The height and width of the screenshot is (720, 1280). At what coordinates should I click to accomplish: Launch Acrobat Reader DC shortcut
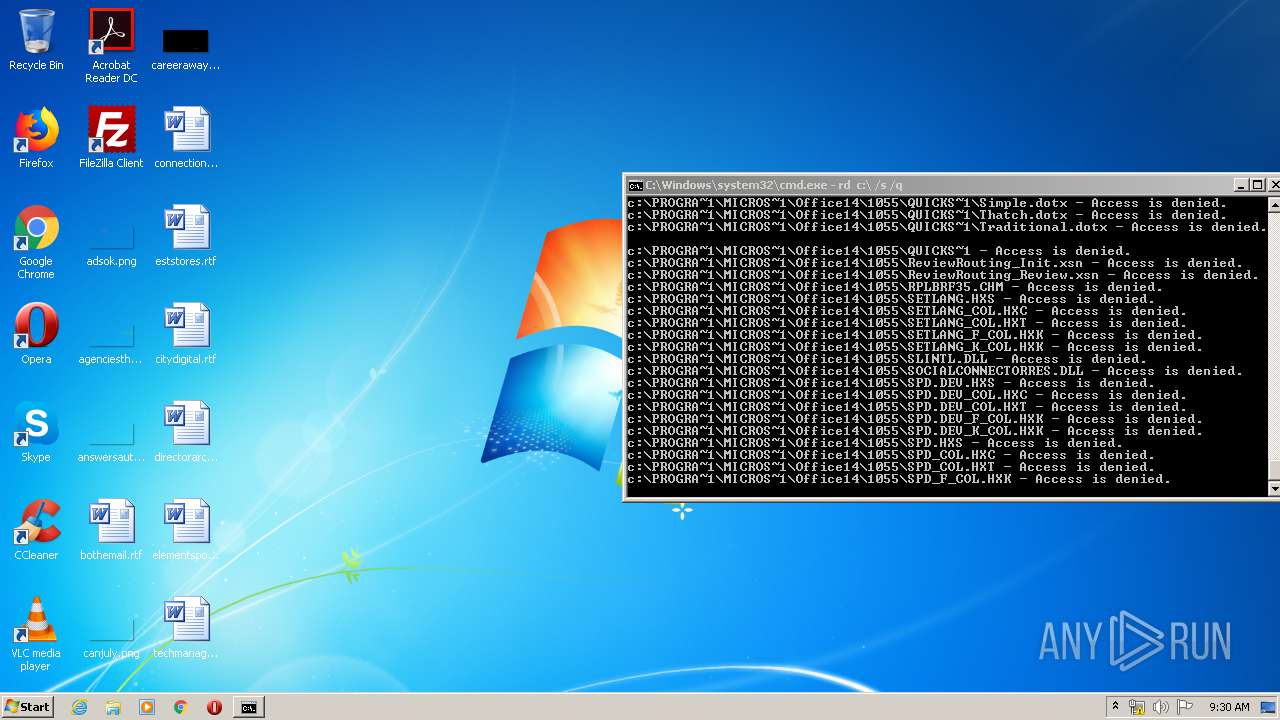[111, 46]
